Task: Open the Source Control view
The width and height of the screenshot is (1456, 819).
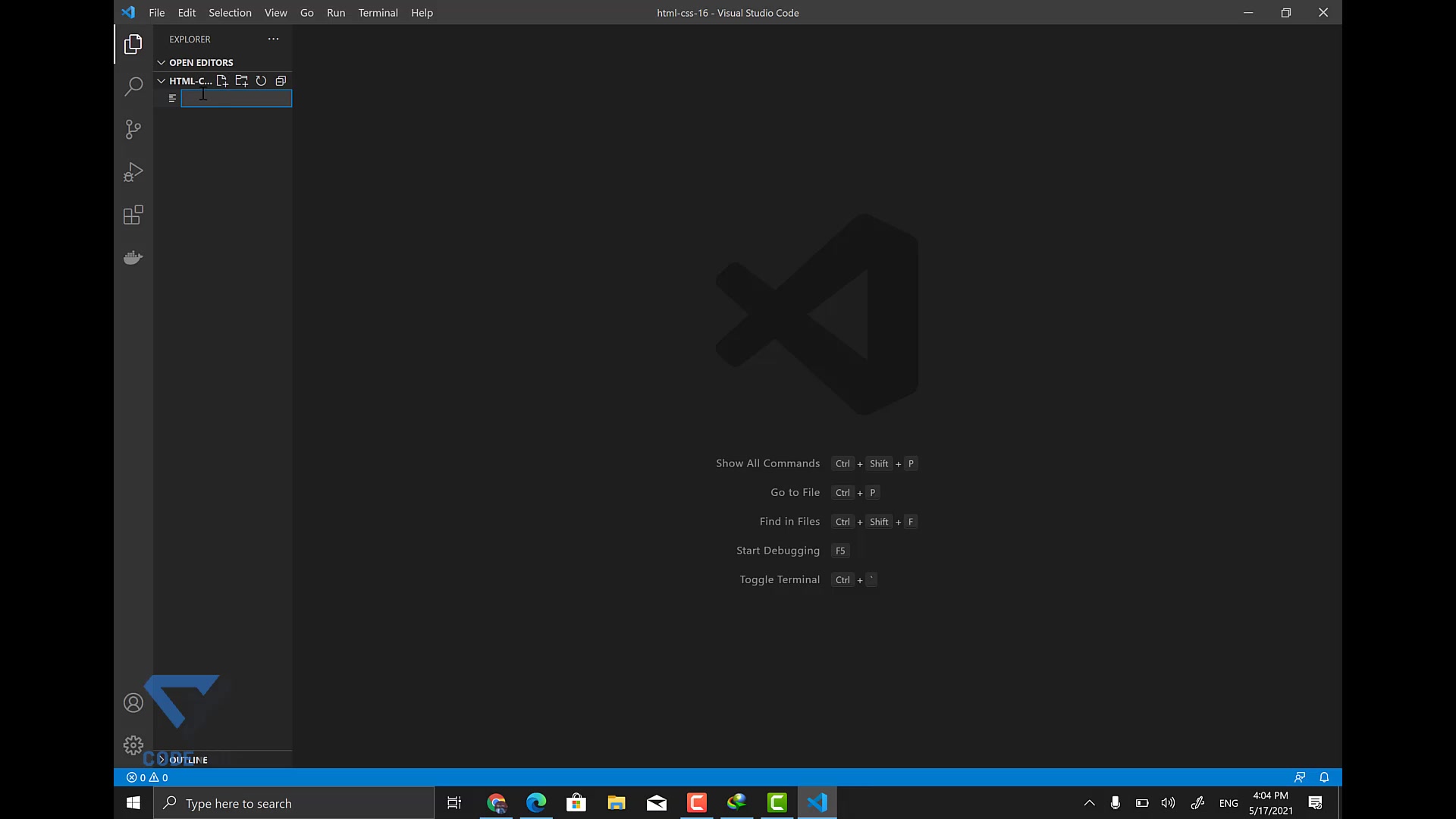Action: point(133,130)
